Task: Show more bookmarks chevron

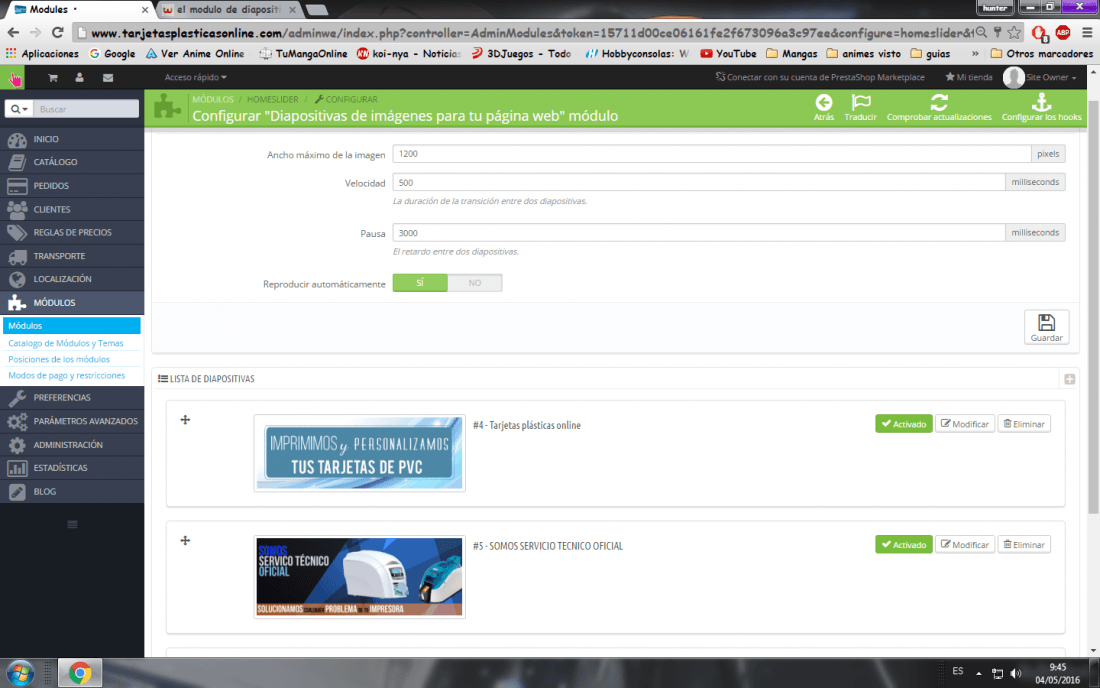Action: point(975,53)
